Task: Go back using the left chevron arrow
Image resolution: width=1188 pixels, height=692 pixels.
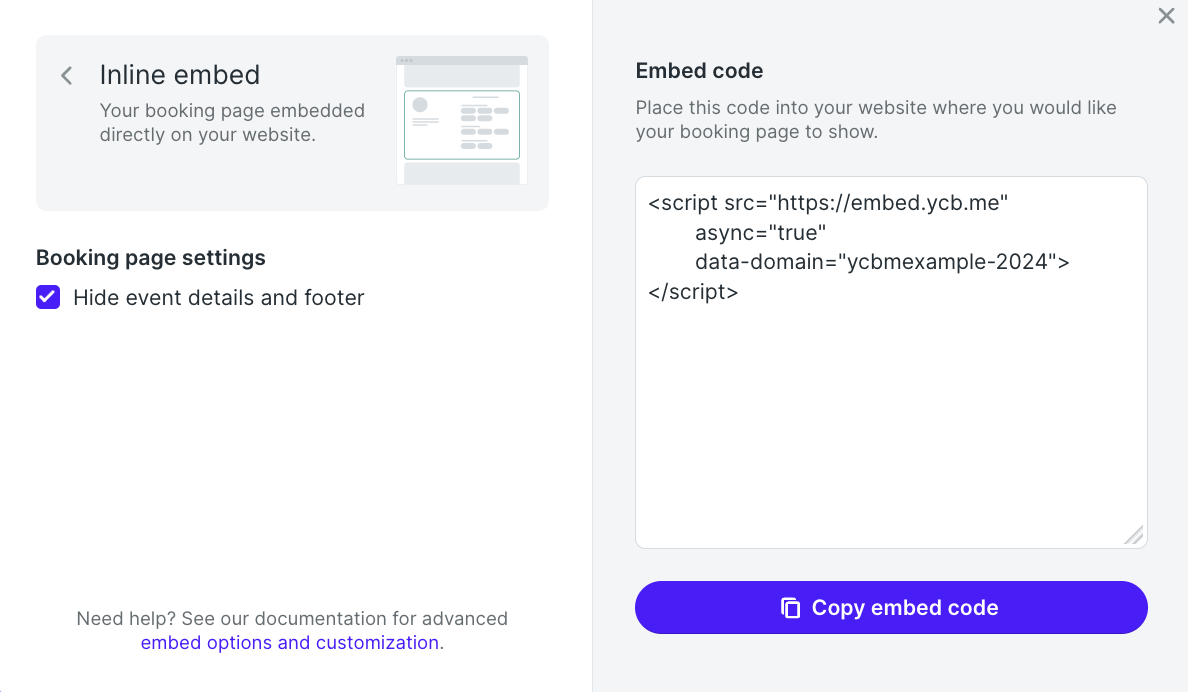Action: point(67,75)
